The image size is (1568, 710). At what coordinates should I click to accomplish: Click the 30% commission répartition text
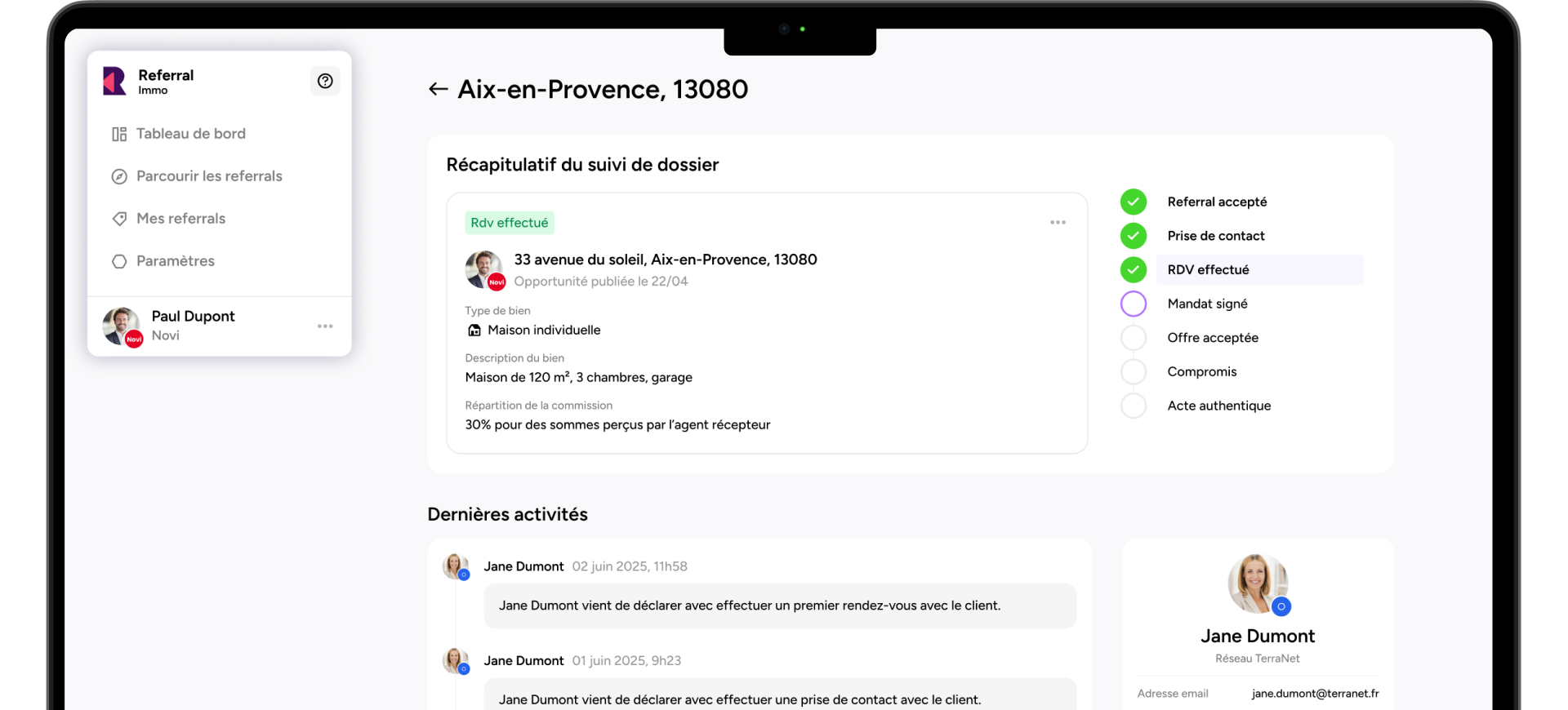tap(617, 424)
